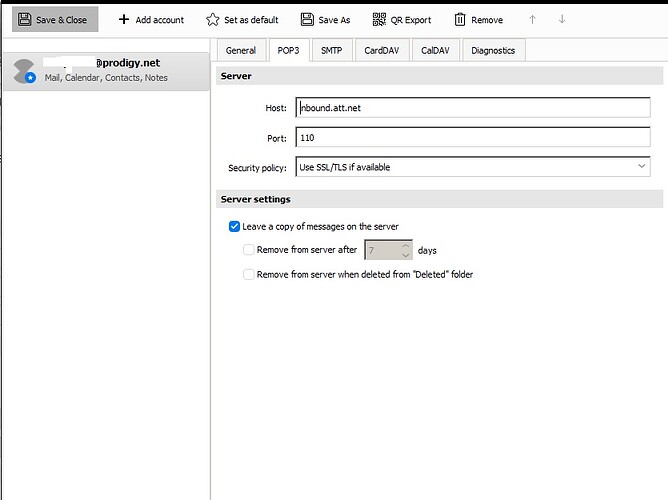Uncheck Leave a copy of messages on server
Screen dimensions: 668x500
tap(235, 227)
